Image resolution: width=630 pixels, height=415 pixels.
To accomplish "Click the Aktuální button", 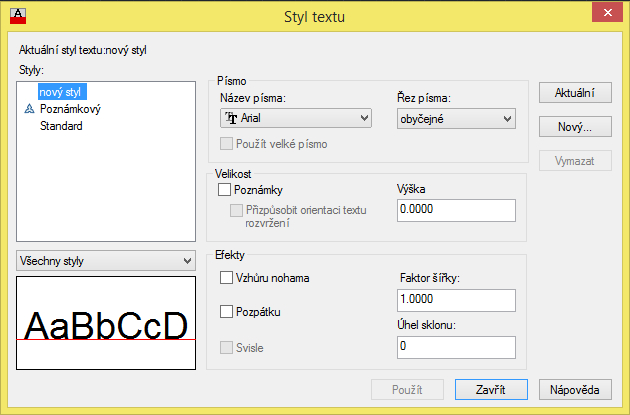I will point(575,93).
